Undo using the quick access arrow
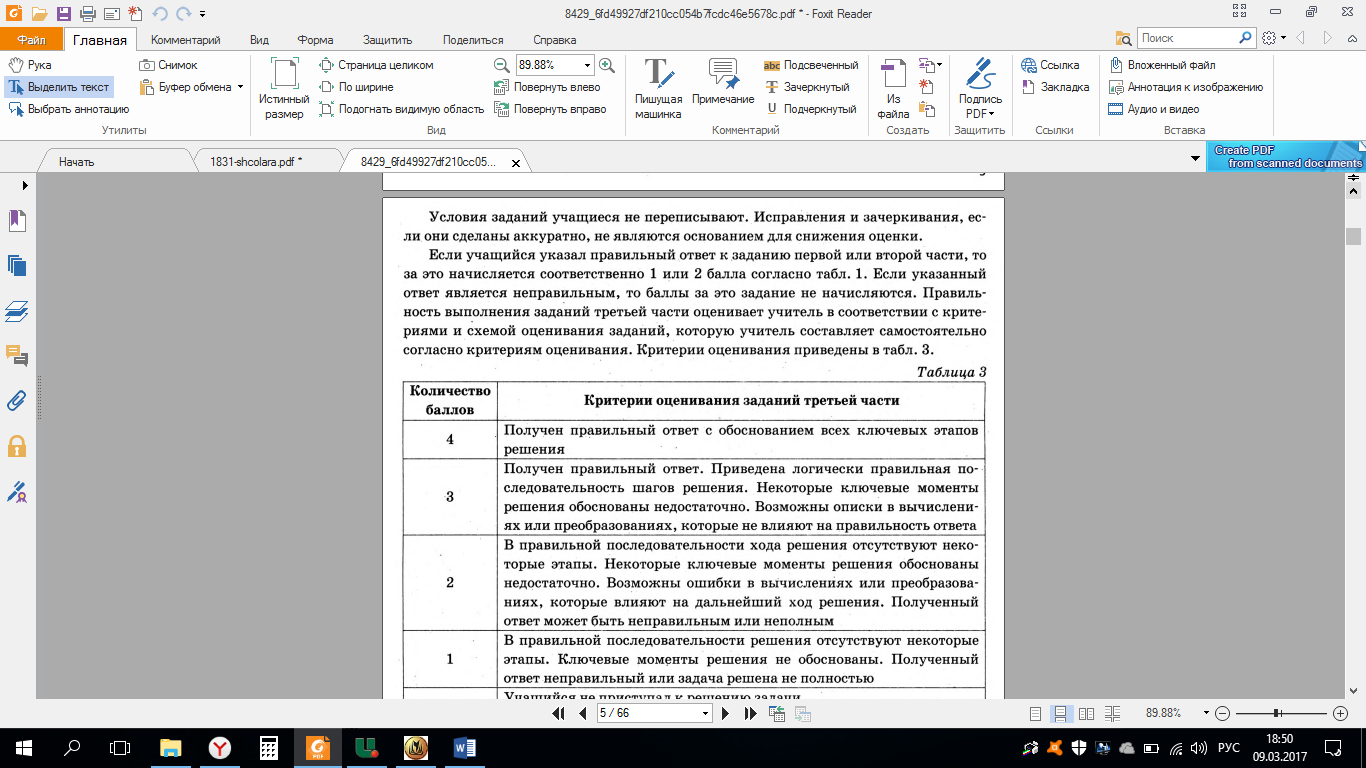Screen dimensions: 1366x768 click(x=160, y=14)
